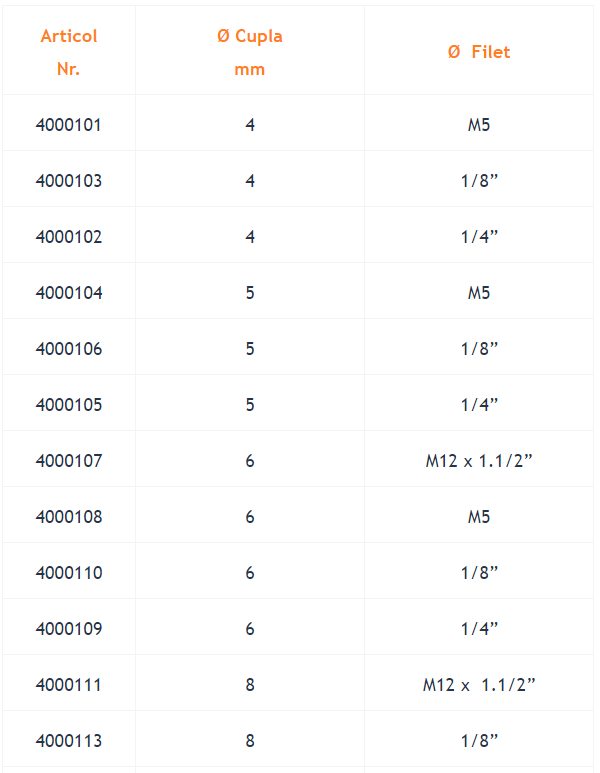This screenshot has width=600, height=773.
Task: Click the M12 x 1.1/2” thread for 4000107
Action: tap(479, 461)
